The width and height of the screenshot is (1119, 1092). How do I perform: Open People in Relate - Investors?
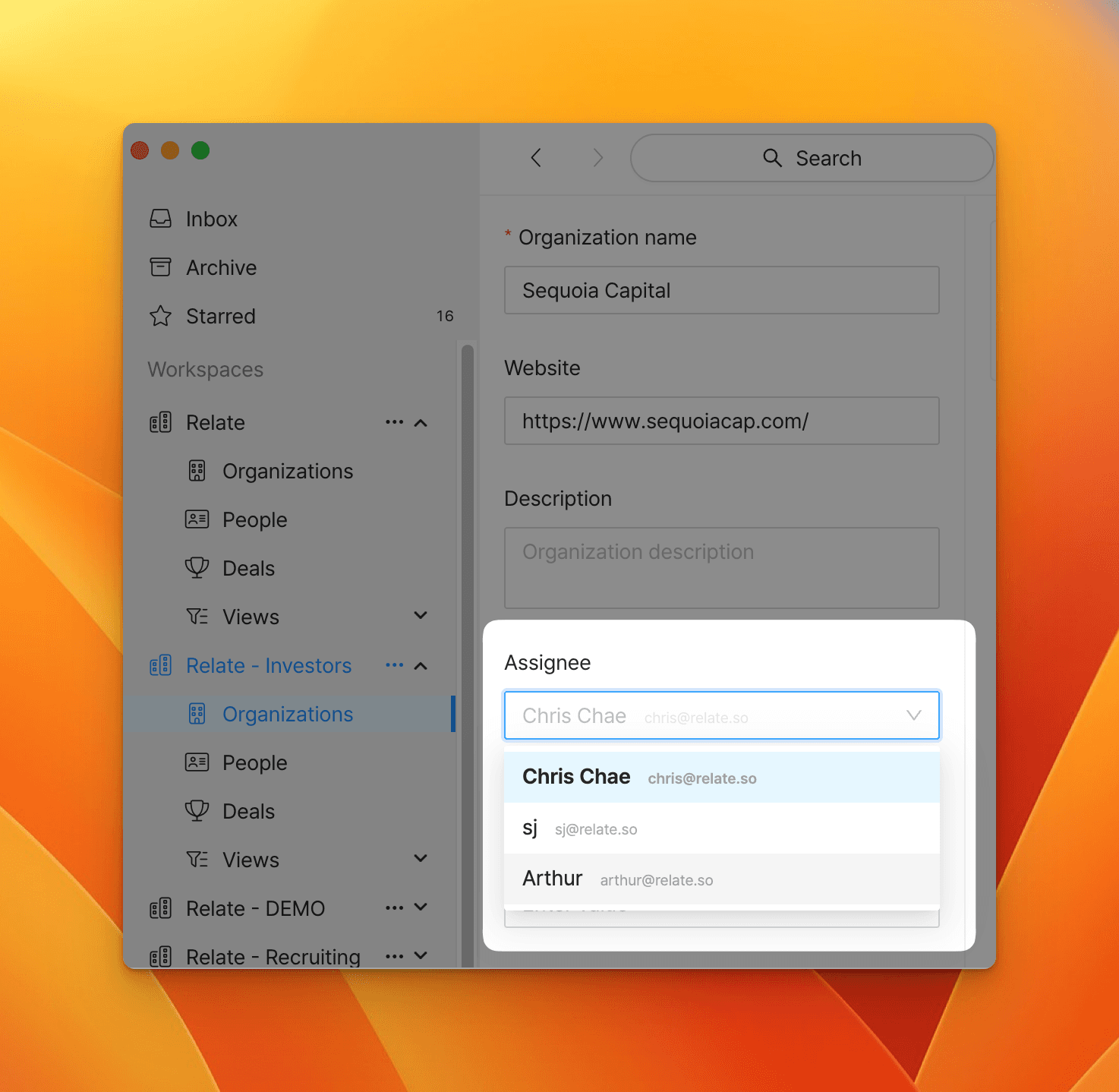[x=255, y=763]
